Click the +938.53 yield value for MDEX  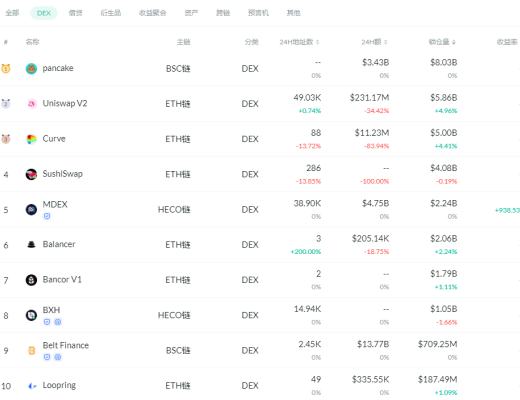tap(507, 210)
